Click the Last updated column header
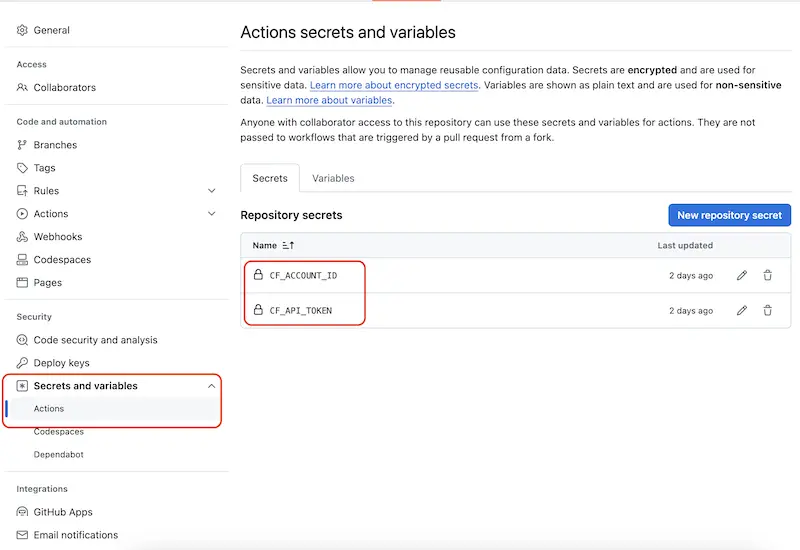800x550 pixels. click(x=685, y=245)
